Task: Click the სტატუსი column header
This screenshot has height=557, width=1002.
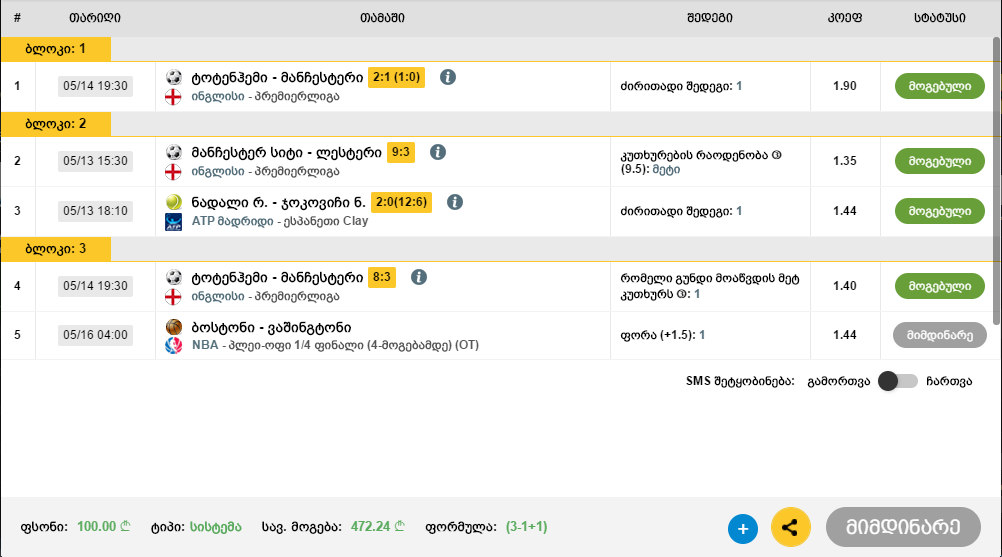Action: [x=939, y=18]
